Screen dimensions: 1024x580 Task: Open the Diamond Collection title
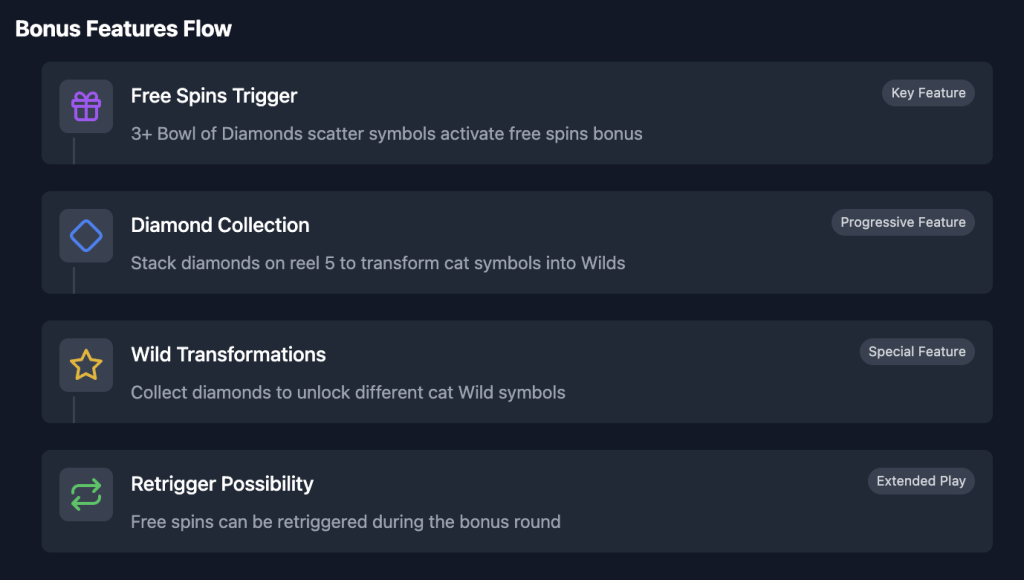pyautogui.click(x=220, y=225)
